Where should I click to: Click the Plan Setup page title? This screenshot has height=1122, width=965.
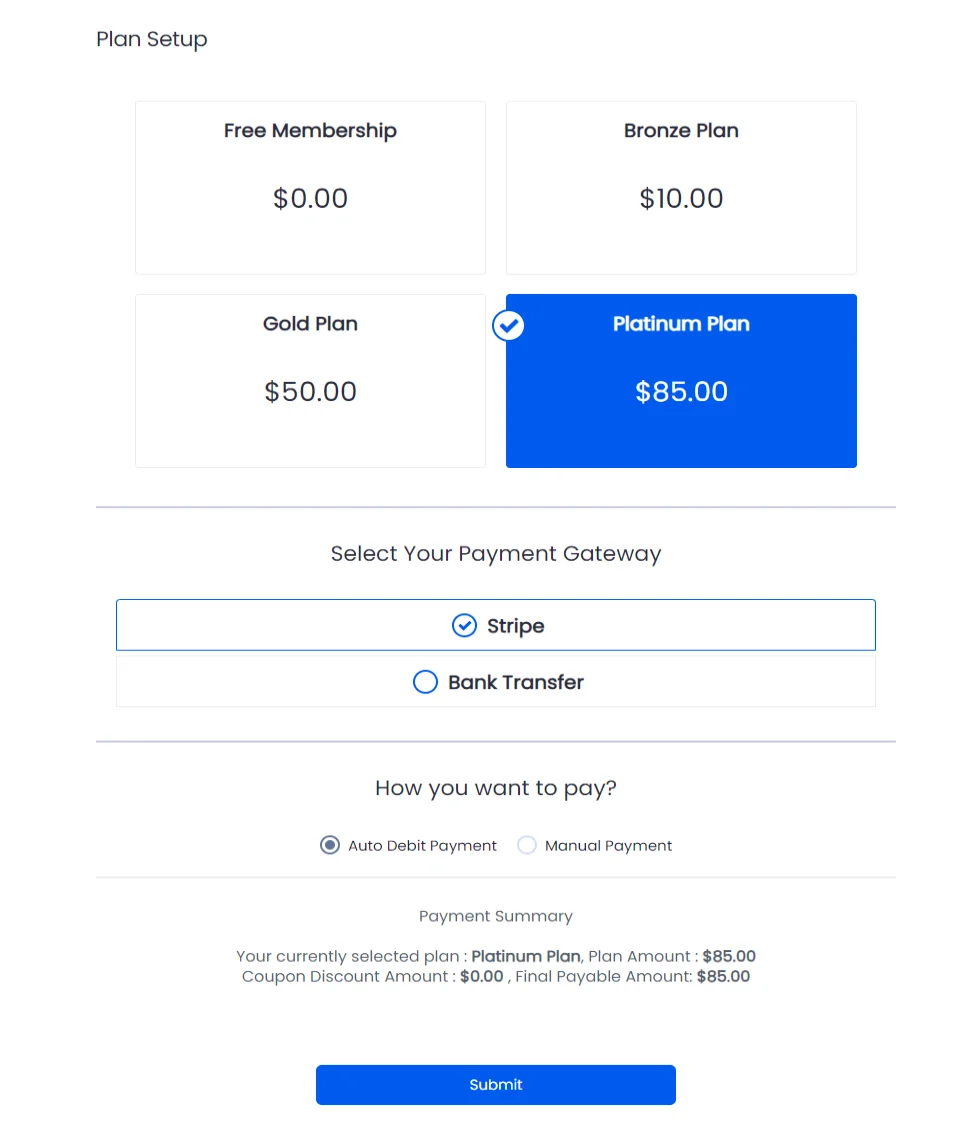tap(152, 39)
